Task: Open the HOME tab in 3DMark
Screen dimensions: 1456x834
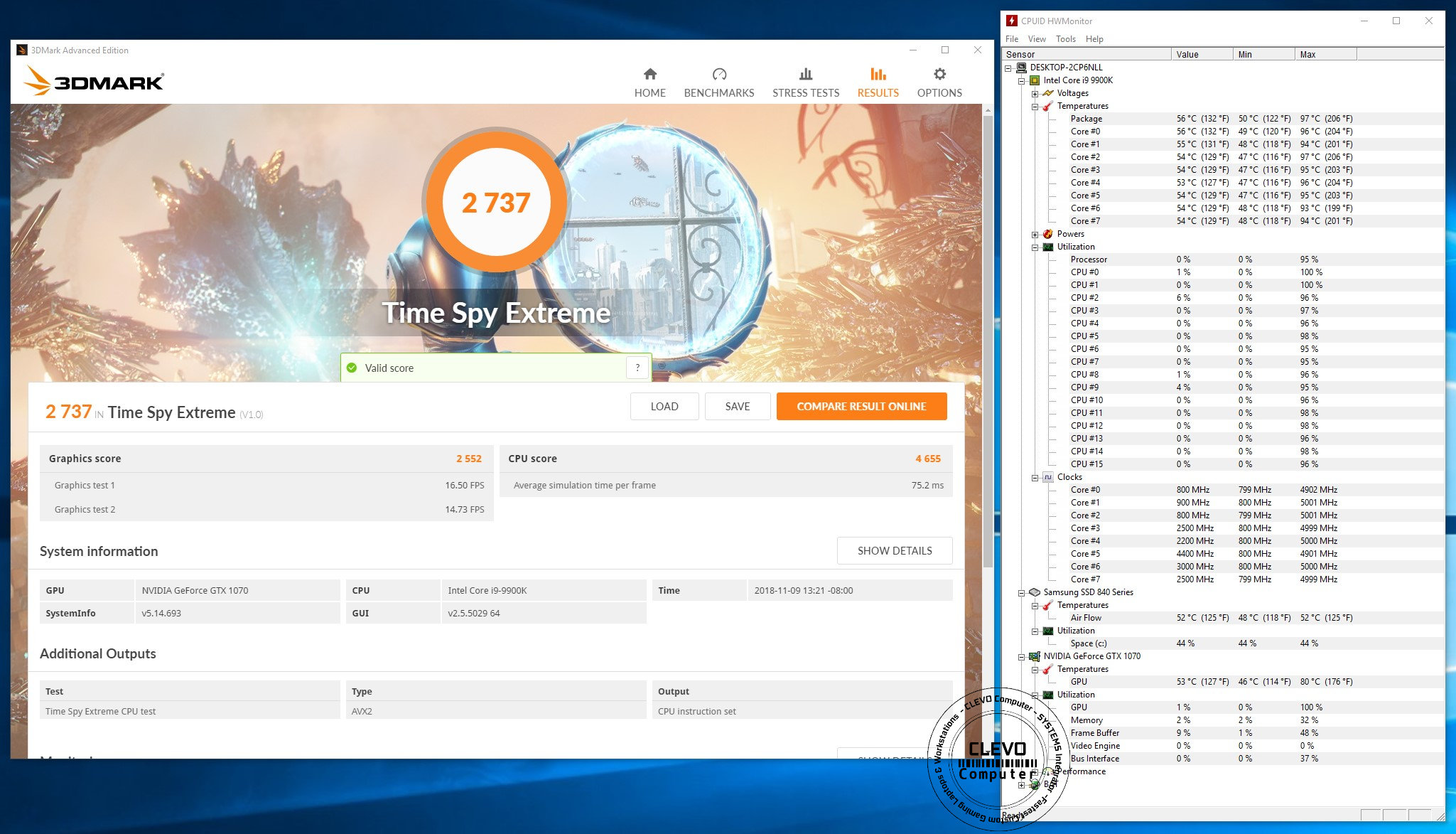Action: tap(649, 82)
